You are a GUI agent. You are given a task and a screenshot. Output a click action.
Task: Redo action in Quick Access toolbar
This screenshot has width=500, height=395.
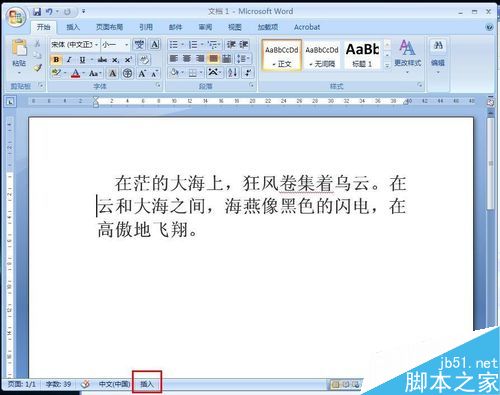tap(67, 12)
